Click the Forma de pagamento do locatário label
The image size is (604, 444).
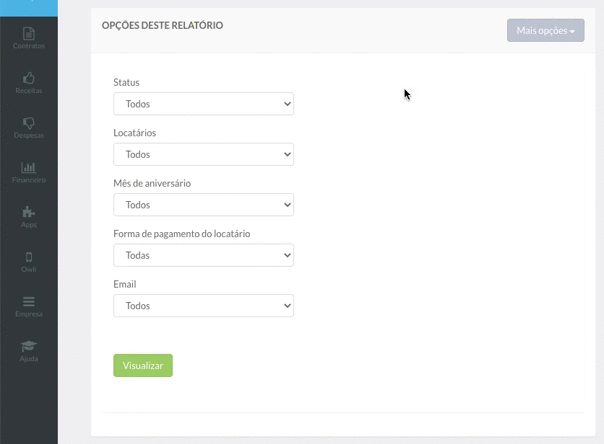click(x=181, y=234)
